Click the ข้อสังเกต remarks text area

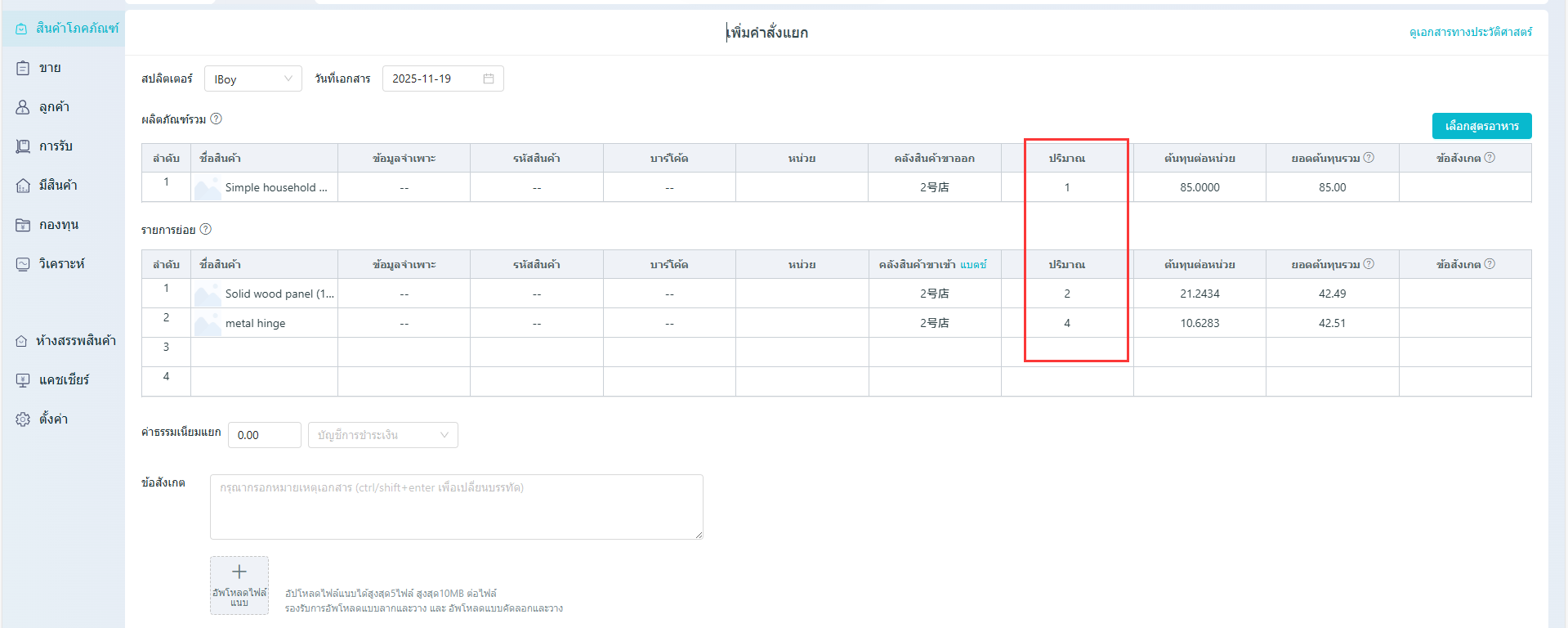(456, 507)
